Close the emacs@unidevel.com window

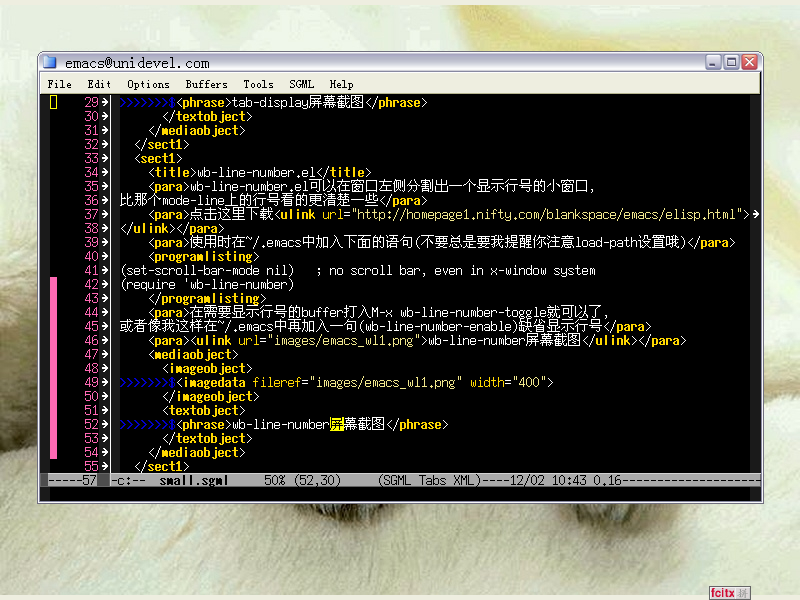pyautogui.click(x=749, y=62)
